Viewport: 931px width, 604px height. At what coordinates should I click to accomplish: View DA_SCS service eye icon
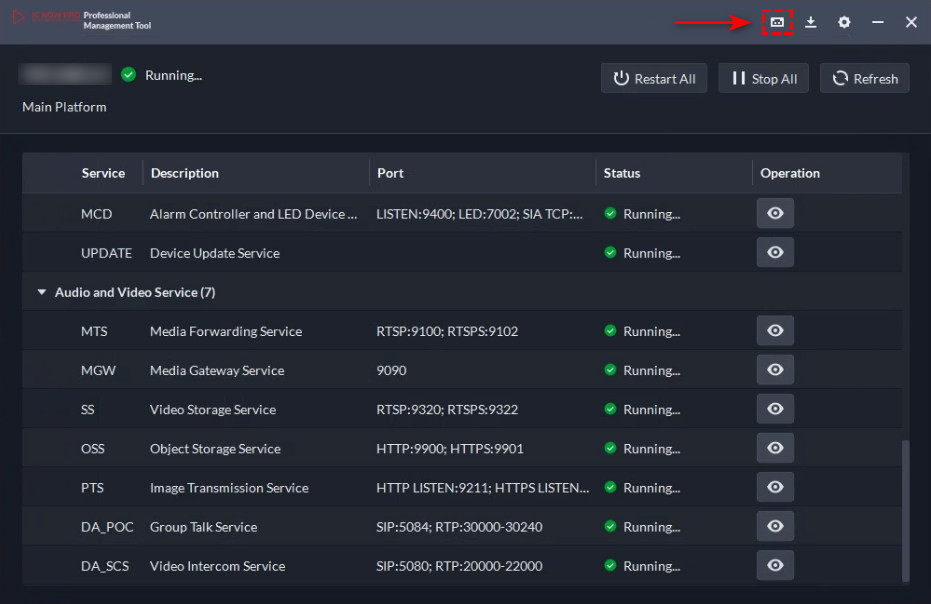(x=775, y=565)
